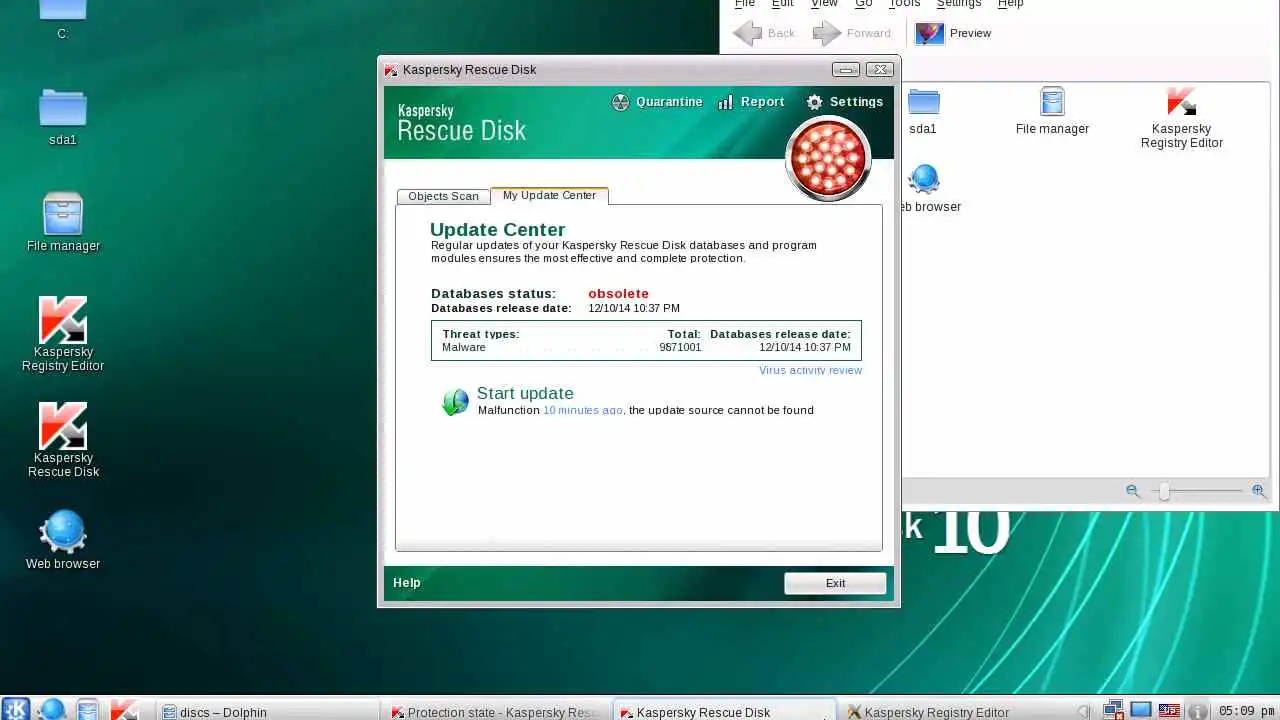Launch File manager from desktop

[63, 222]
